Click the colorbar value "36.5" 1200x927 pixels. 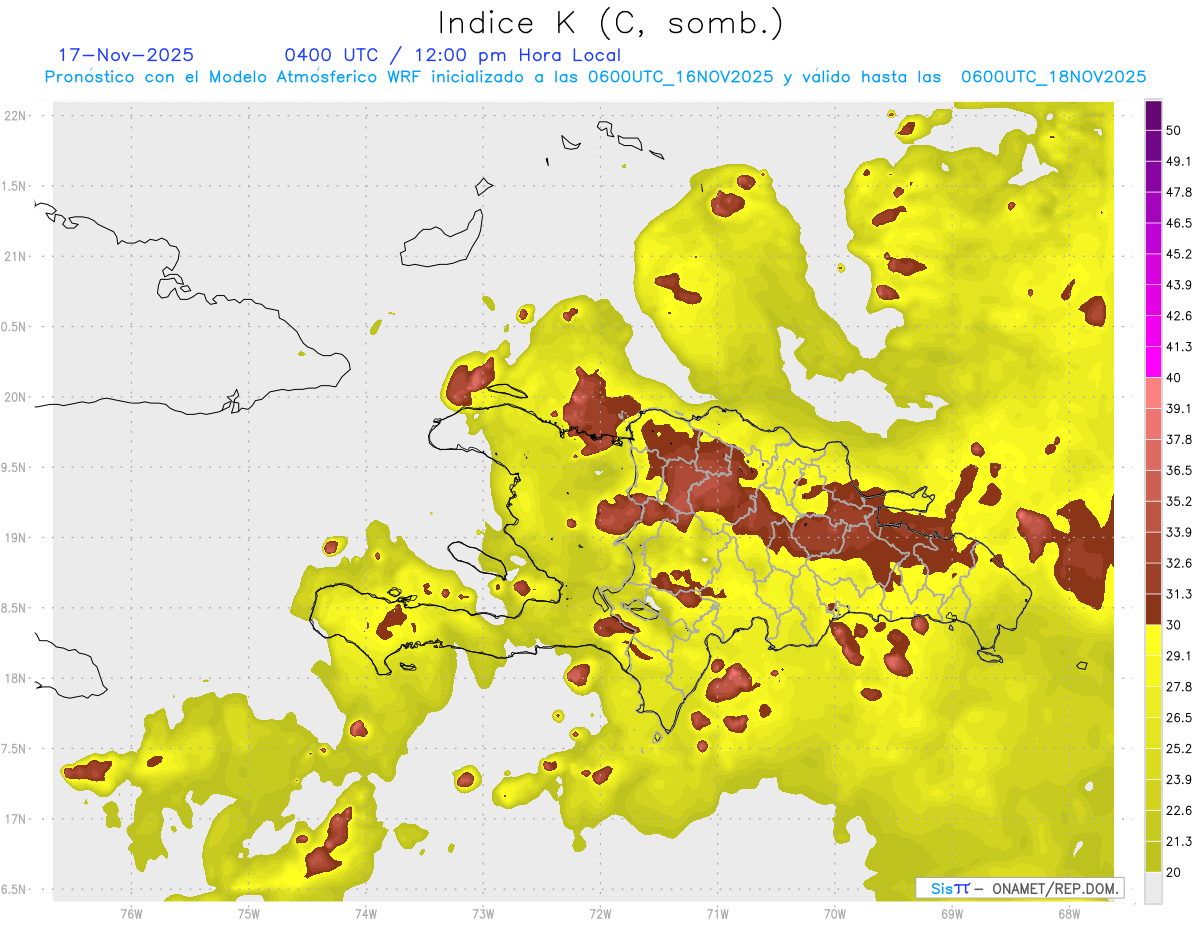coord(1179,470)
